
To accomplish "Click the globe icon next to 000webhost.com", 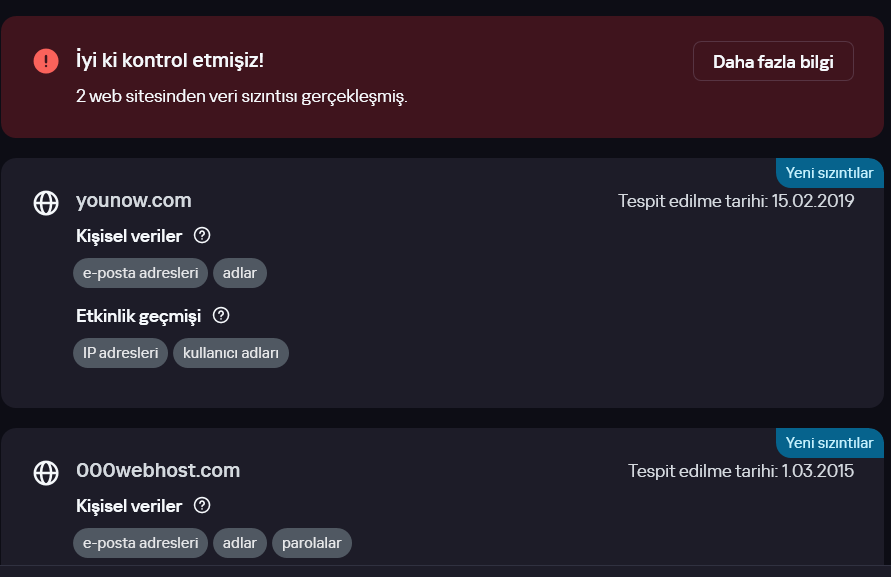I will [46, 473].
